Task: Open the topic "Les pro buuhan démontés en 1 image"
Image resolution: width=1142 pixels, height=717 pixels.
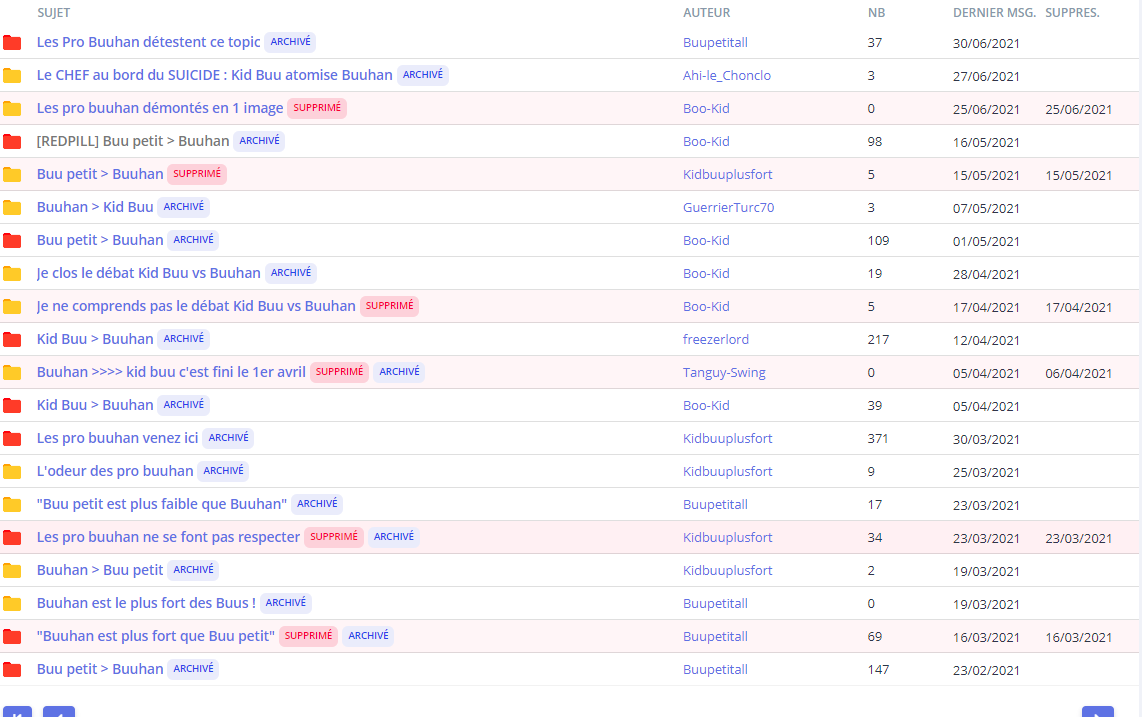Action: pyautogui.click(x=160, y=109)
